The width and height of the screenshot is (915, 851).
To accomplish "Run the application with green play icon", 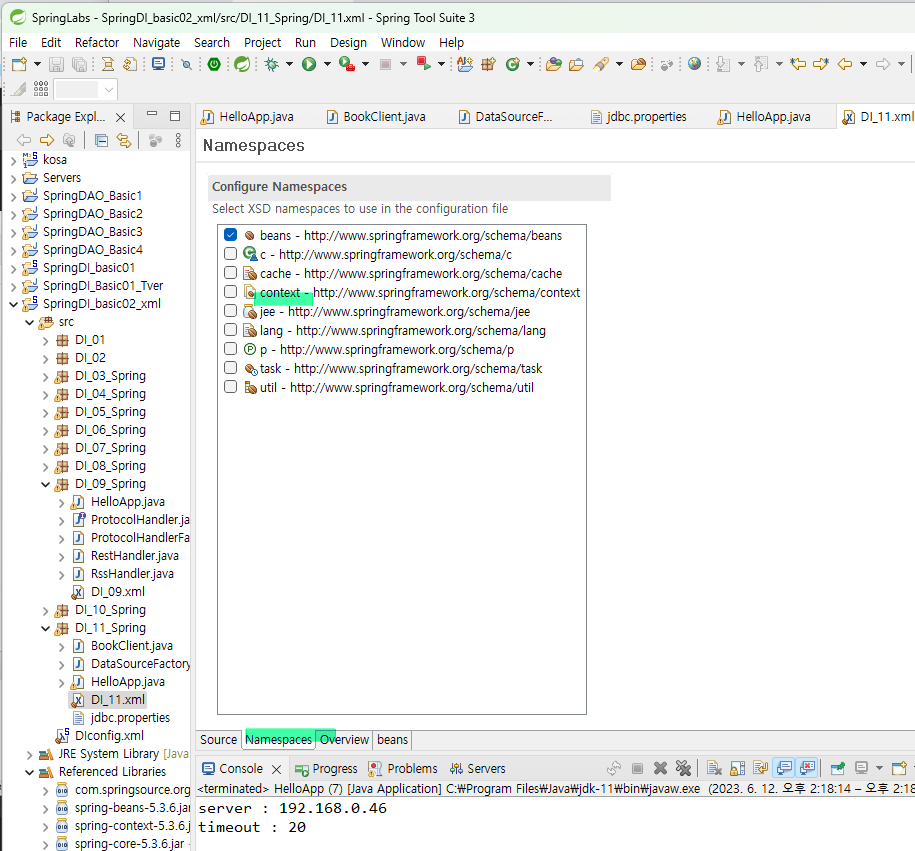I will (309, 64).
